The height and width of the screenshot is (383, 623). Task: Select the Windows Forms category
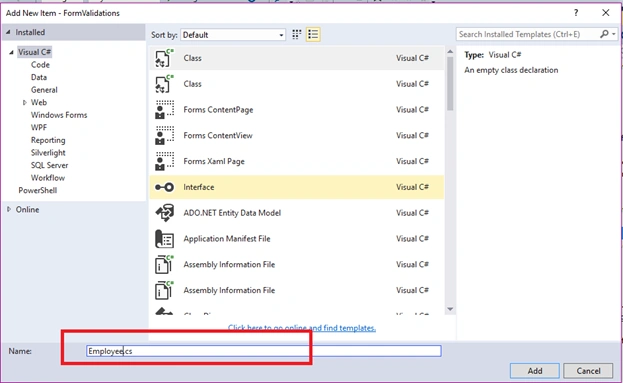[59, 115]
